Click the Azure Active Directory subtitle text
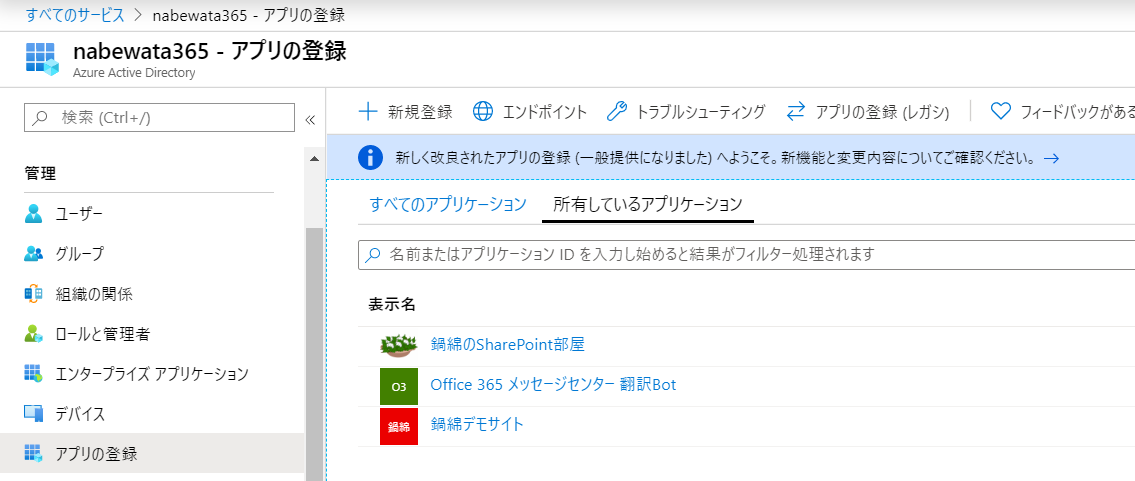The width and height of the screenshot is (1135, 481). 134,73
